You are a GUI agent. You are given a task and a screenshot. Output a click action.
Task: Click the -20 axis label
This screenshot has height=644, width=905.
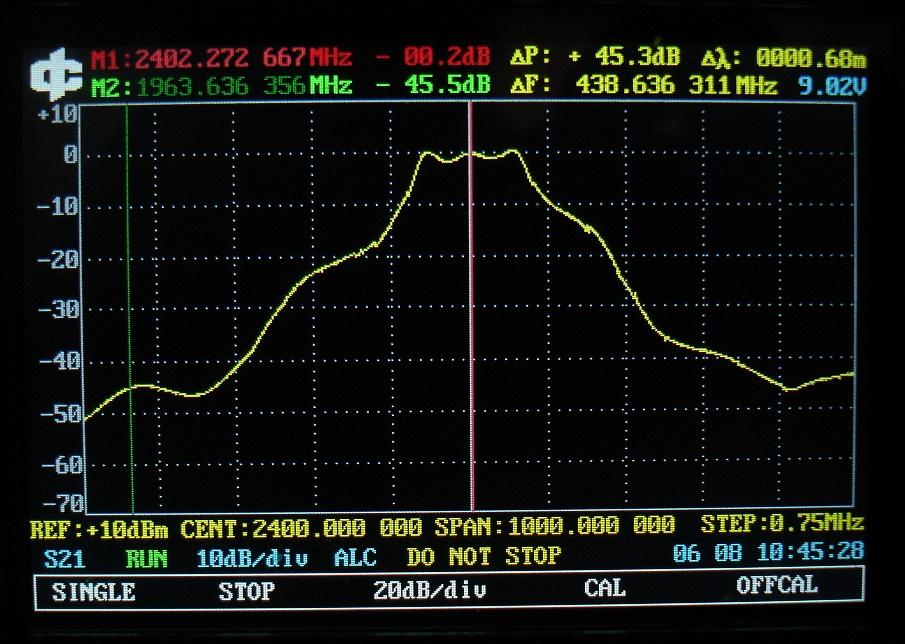(x=57, y=259)
